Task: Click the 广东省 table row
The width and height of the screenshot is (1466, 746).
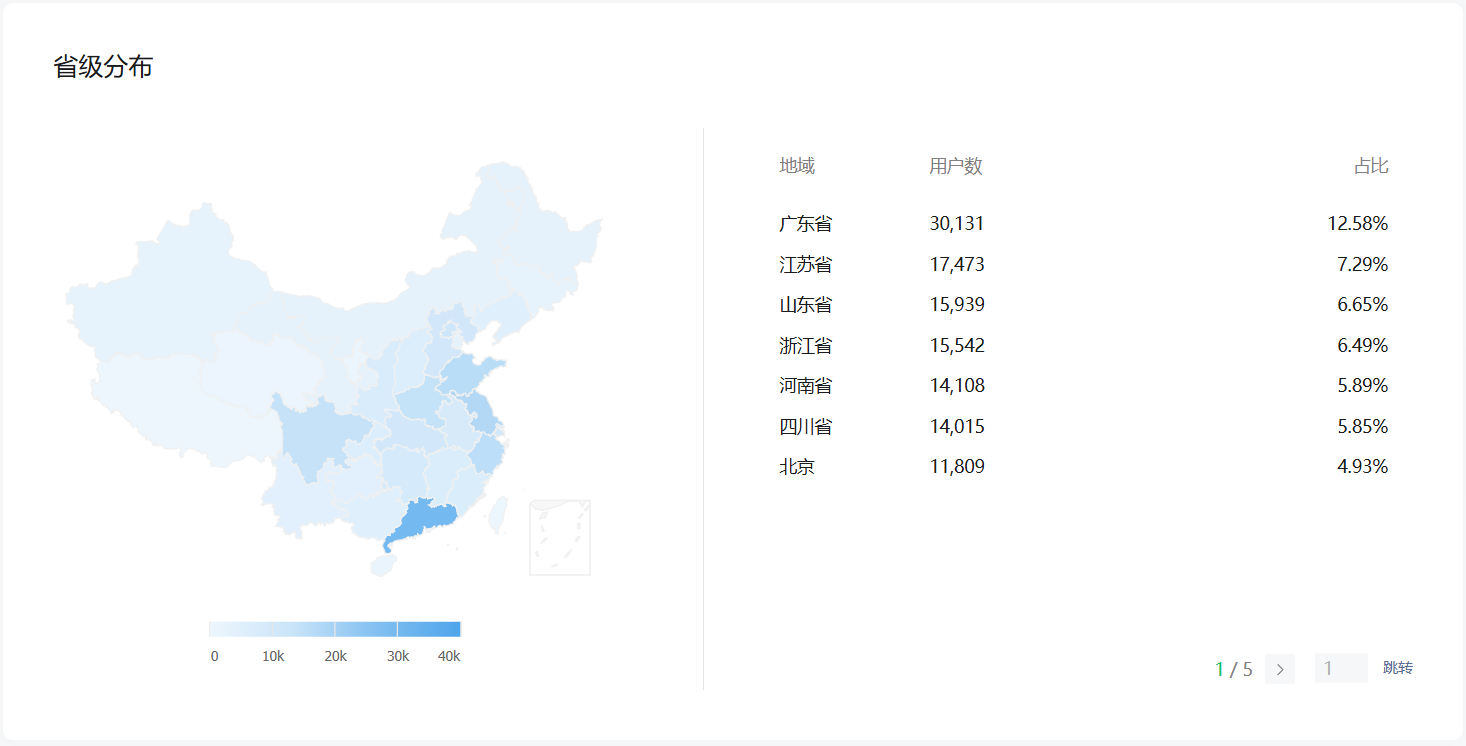Action: [x=1084, y=224]
